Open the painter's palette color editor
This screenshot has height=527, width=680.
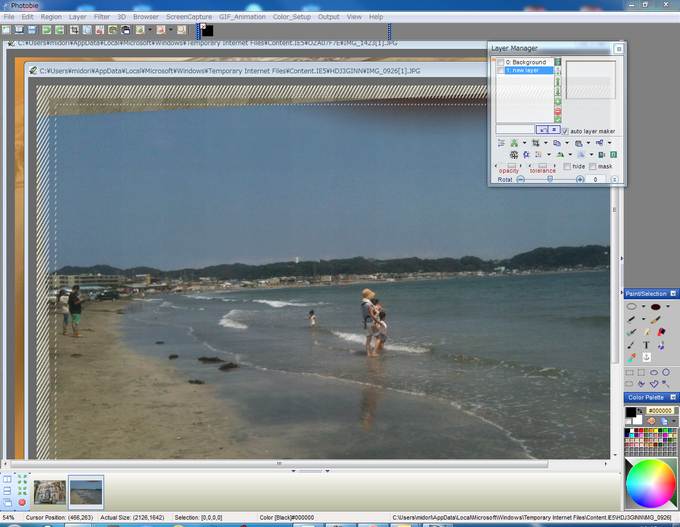tap(651, 420)
